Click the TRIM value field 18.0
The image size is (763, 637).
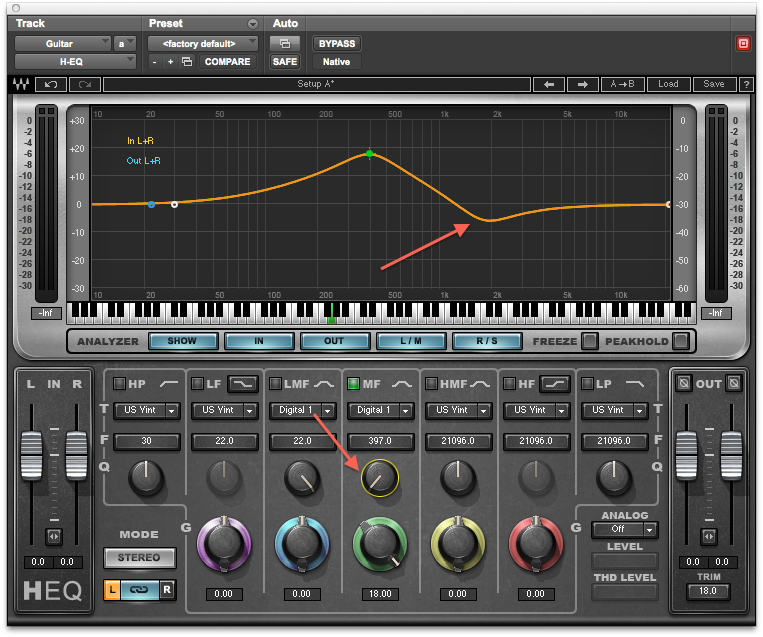click(708, 591)
